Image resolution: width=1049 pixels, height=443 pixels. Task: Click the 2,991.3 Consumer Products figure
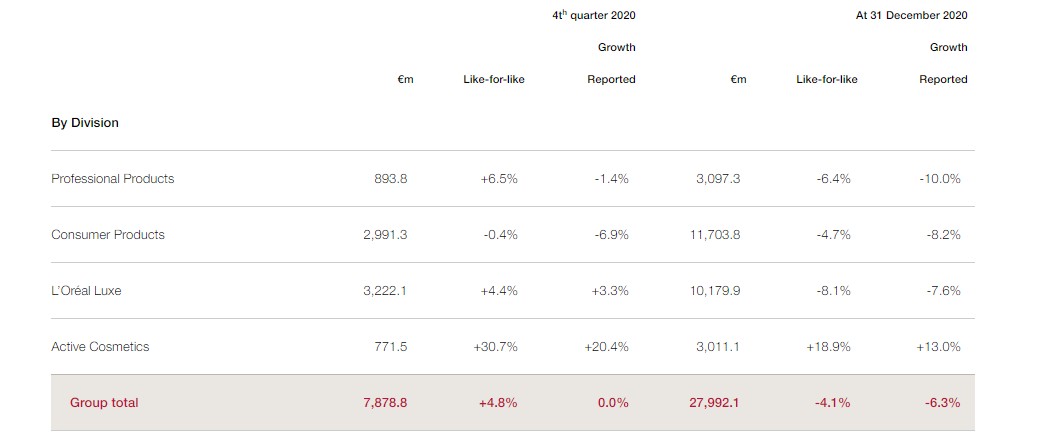385,235
